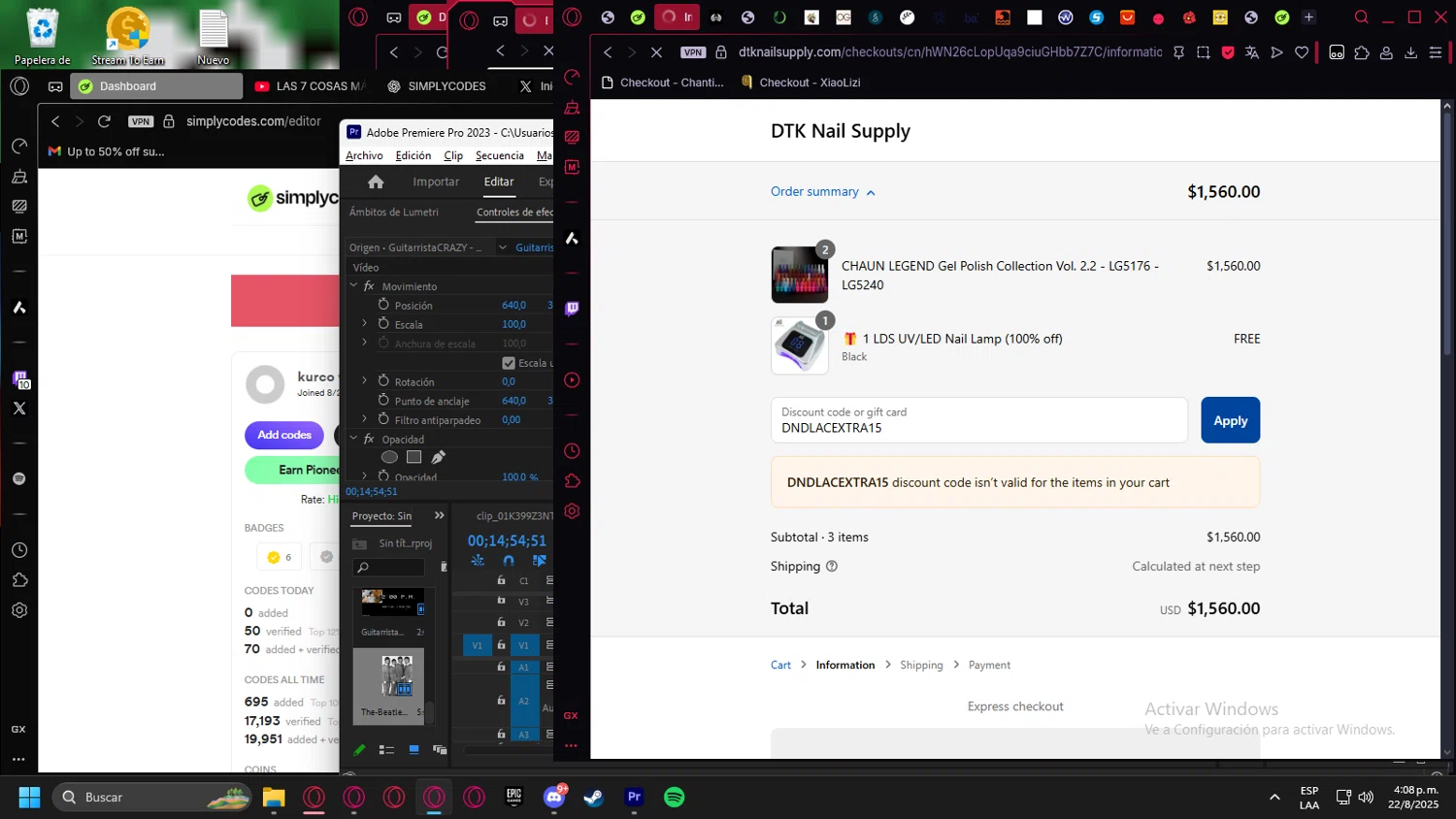
Task: Expand the Escala property arrow
Action: point(365,323)
